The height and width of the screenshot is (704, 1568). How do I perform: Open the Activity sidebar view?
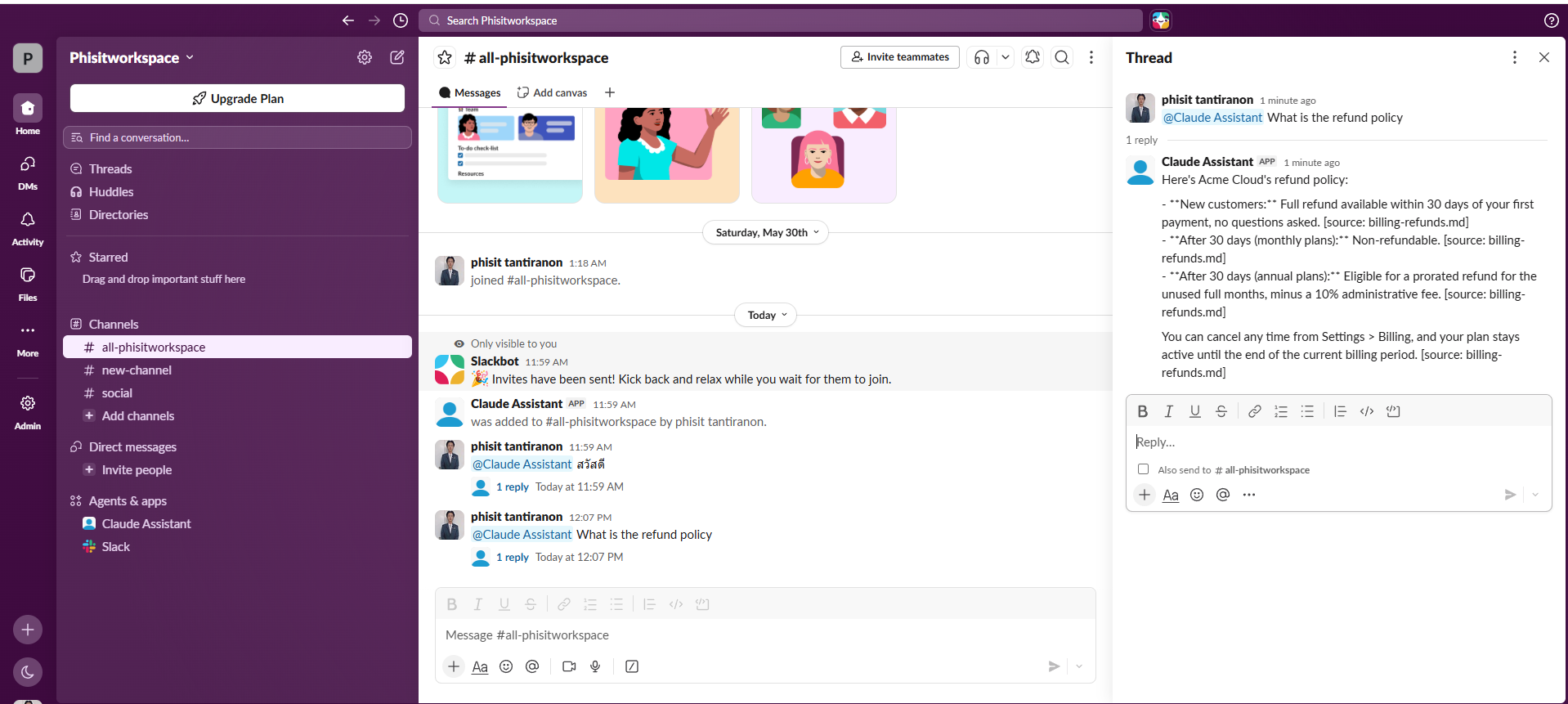[28, 228]
